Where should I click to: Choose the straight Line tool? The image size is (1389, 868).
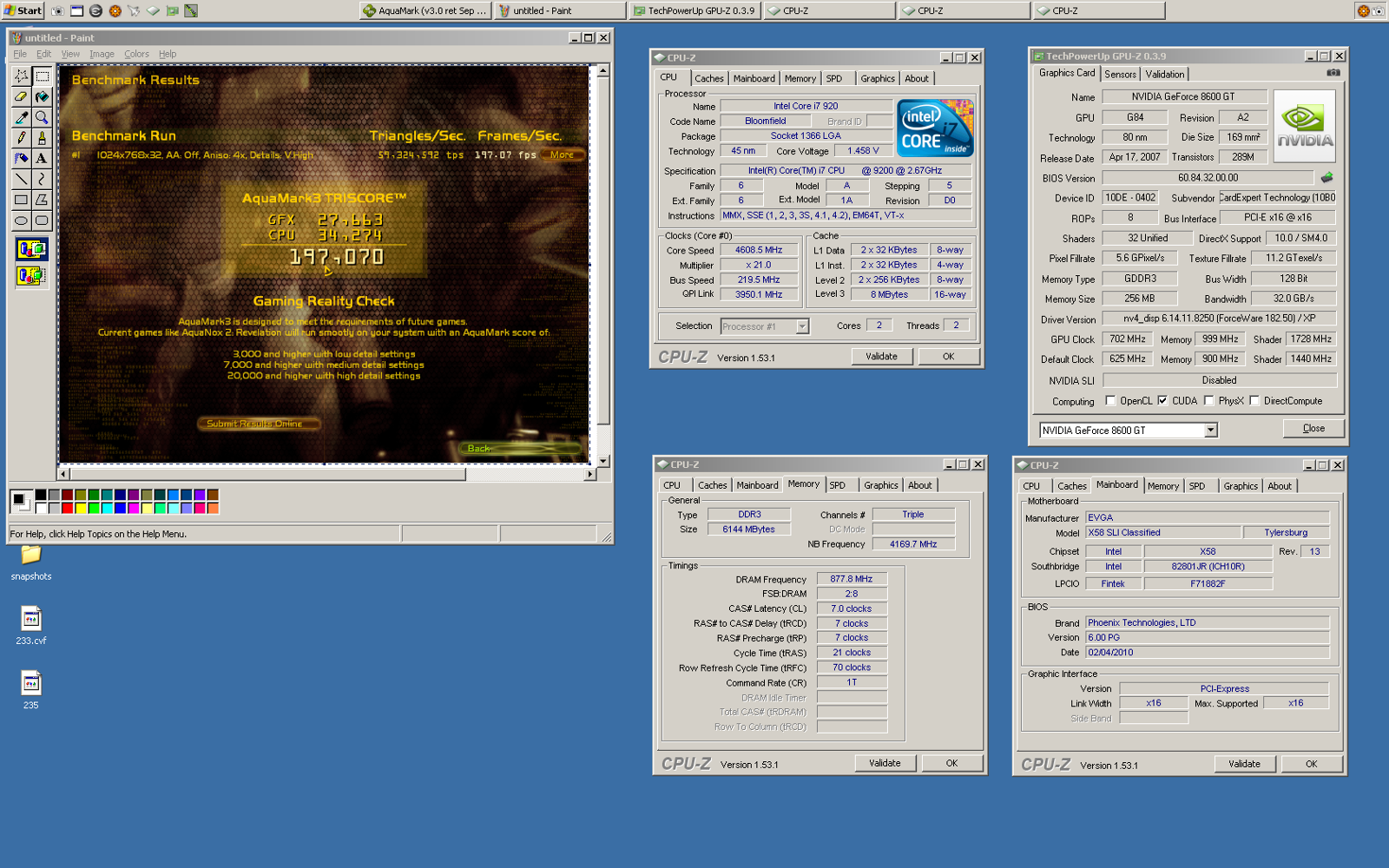pyautogui.click(x=21, y=179)
